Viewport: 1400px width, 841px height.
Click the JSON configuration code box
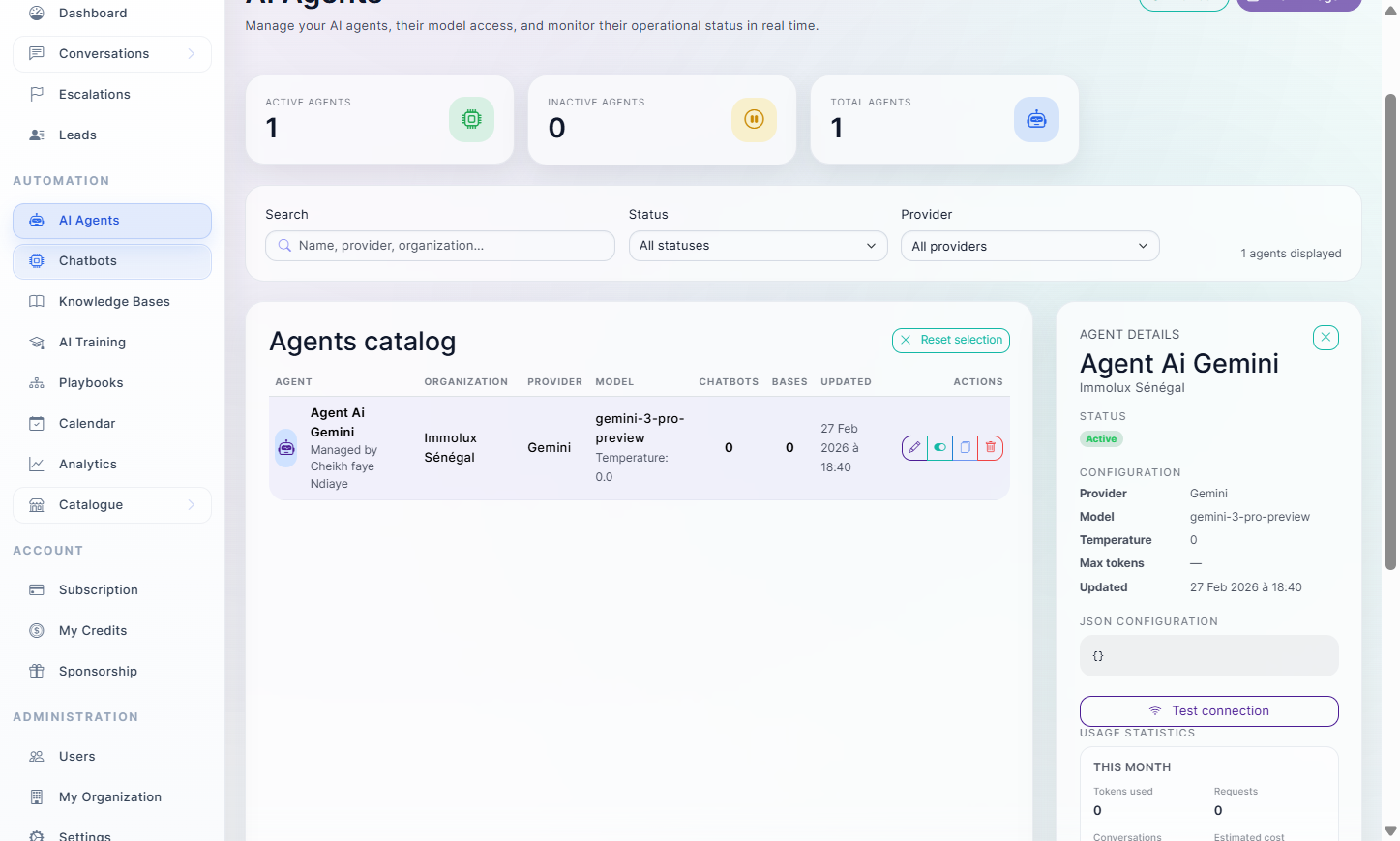1208,656
